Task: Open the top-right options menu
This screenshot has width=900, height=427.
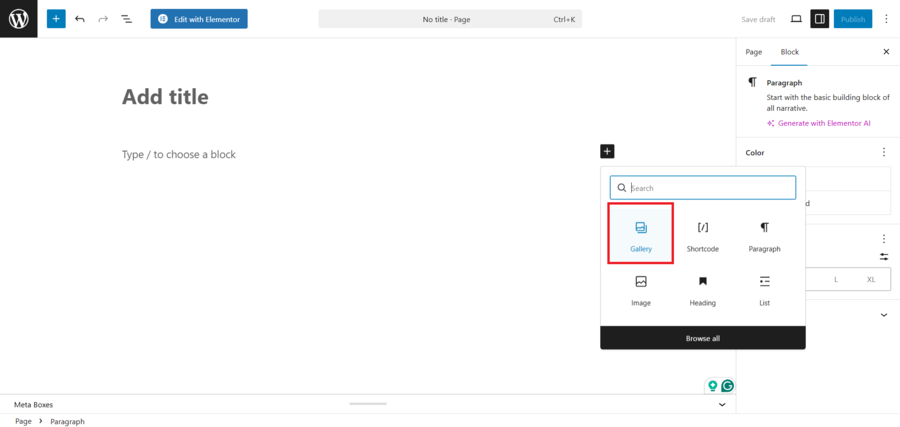Action: pyautogui.click(x=885, y=19)
